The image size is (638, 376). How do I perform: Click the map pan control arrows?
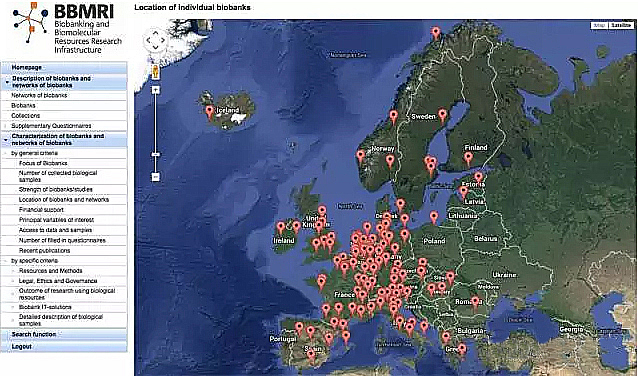pos(155,40)
